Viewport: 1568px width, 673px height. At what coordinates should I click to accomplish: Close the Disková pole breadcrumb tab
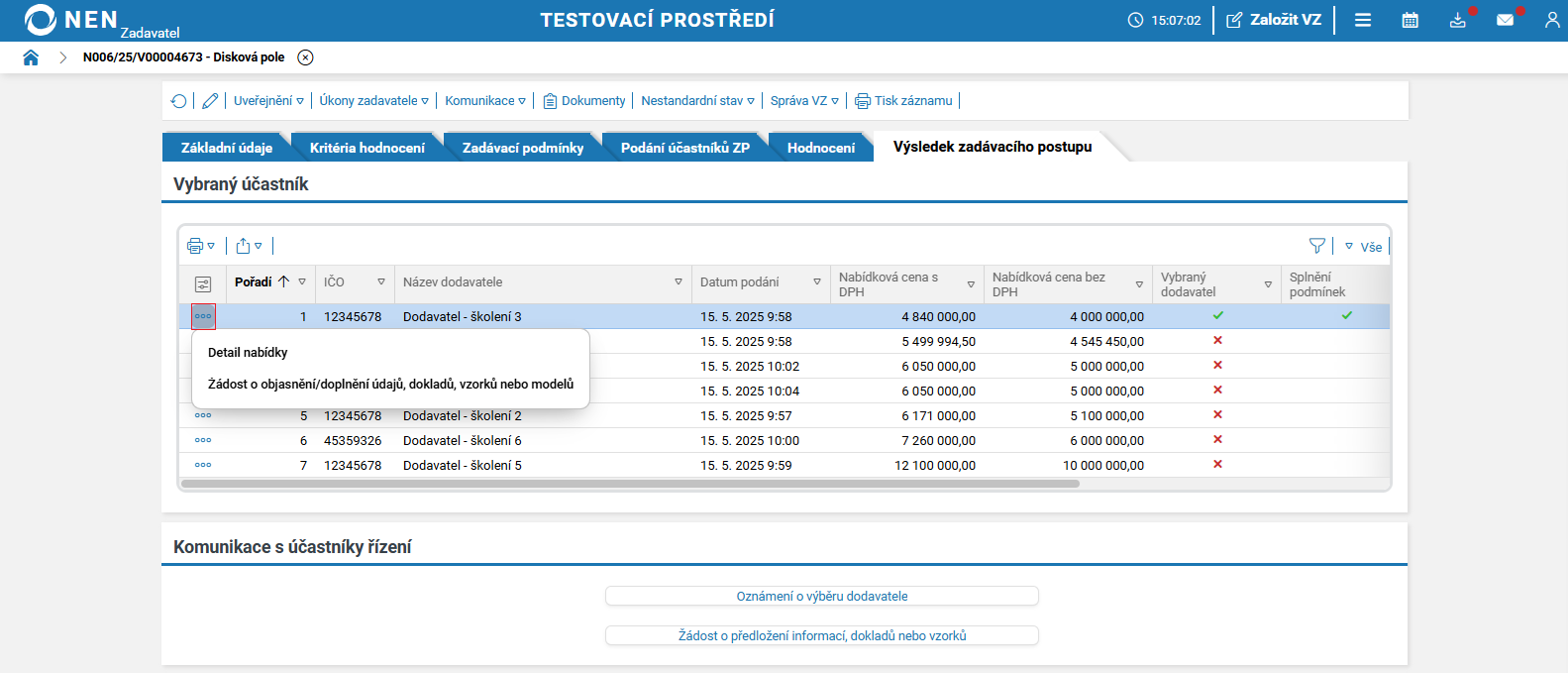(x=306, y=57)
